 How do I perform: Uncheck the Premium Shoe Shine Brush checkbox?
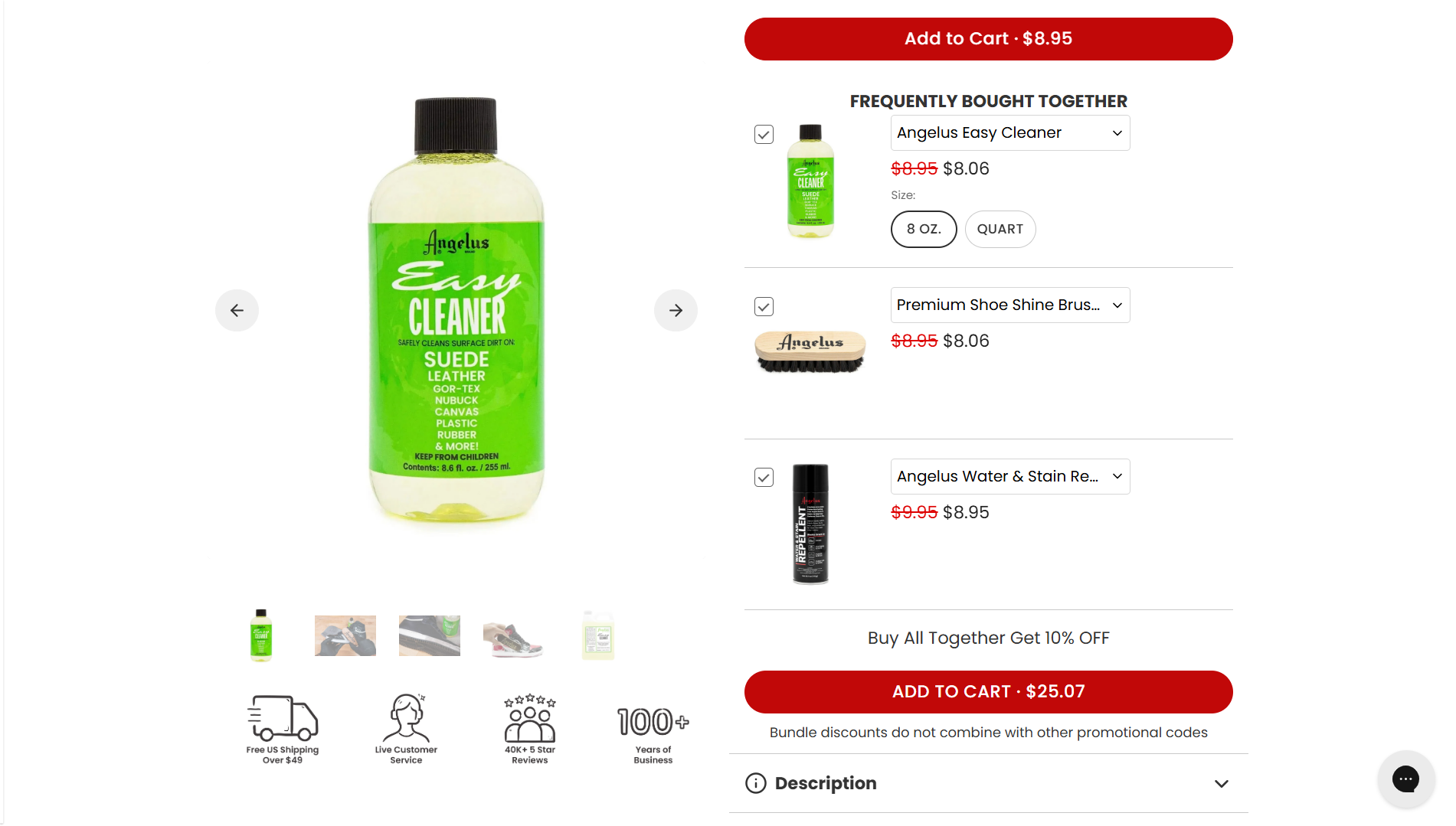tap(764, 306)
